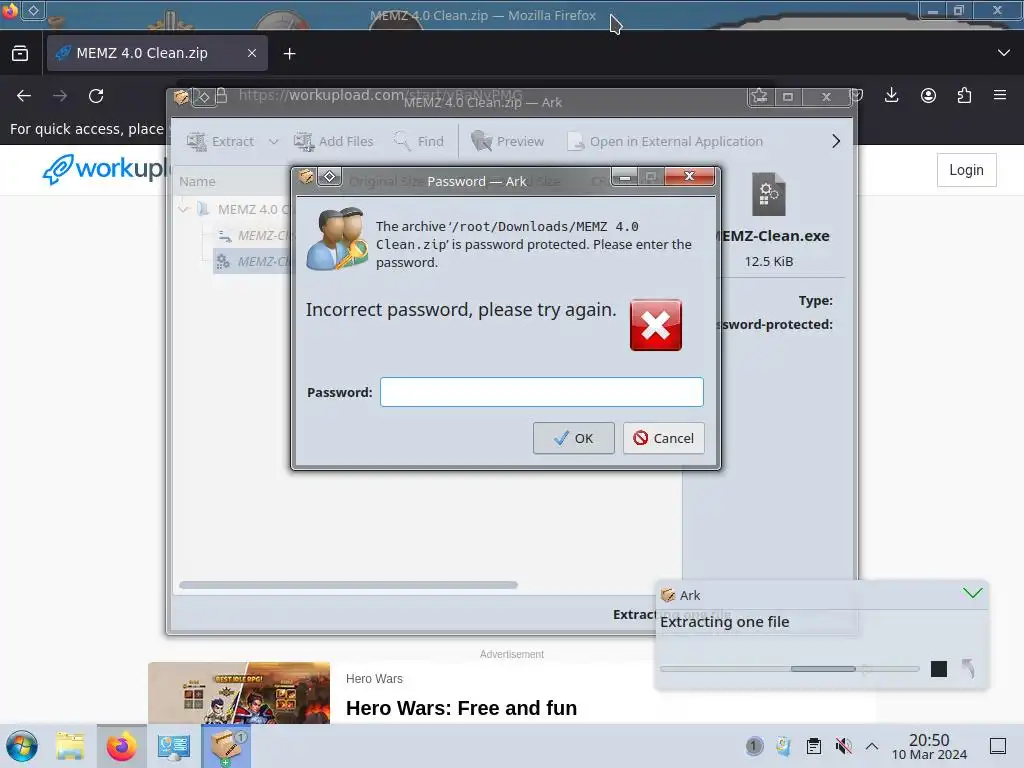Image resolution: width=1024 pixels, height=768 pixels.
Task: Open system settings taskbar icon
Action: pyautogui.click(x=173, y=746)
